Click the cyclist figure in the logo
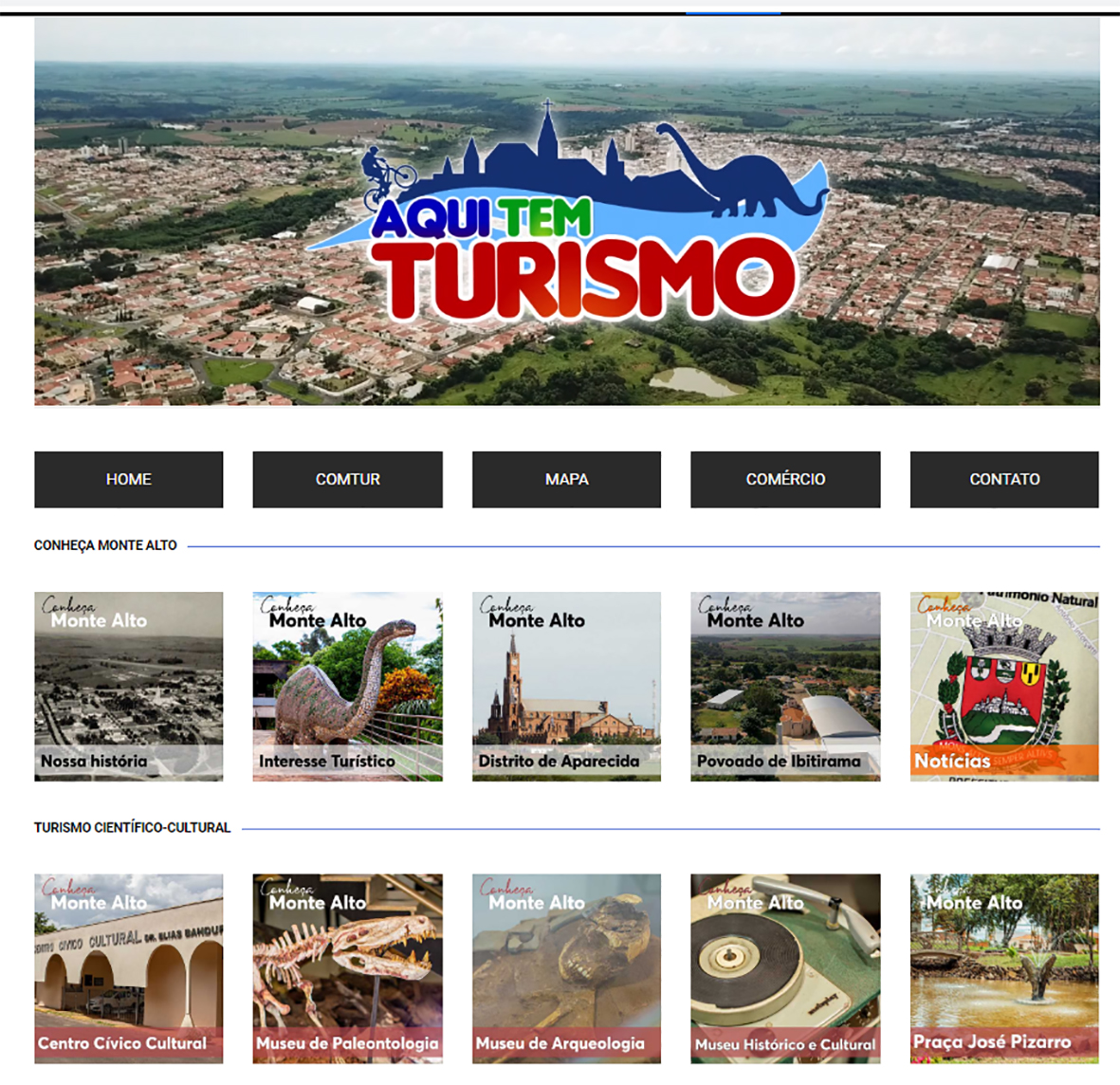Image resolution: width=1120 pixels, height=1085 pixels. click(x=384, y=176)
